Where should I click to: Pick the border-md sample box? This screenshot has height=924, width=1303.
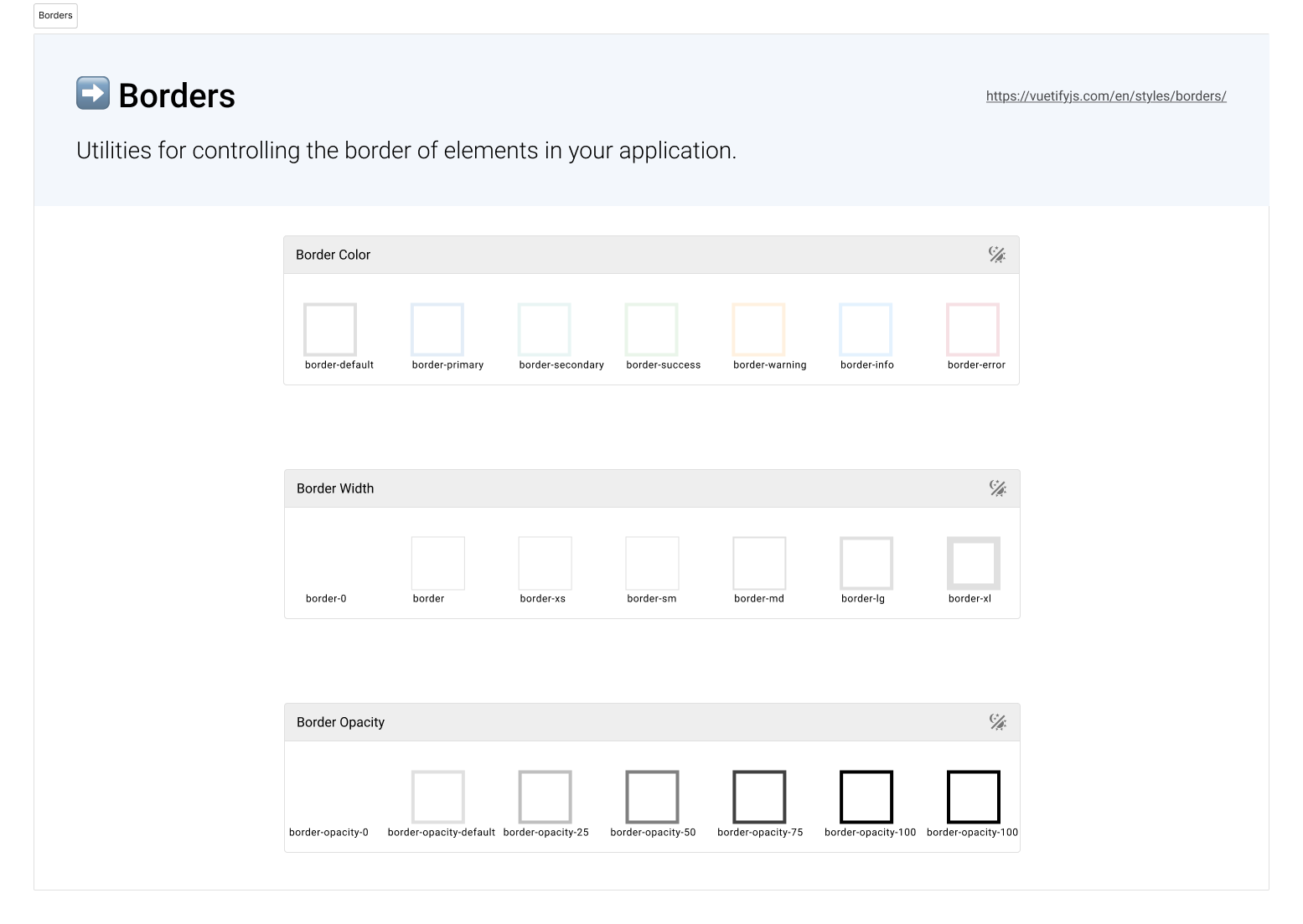coord(759,564)
